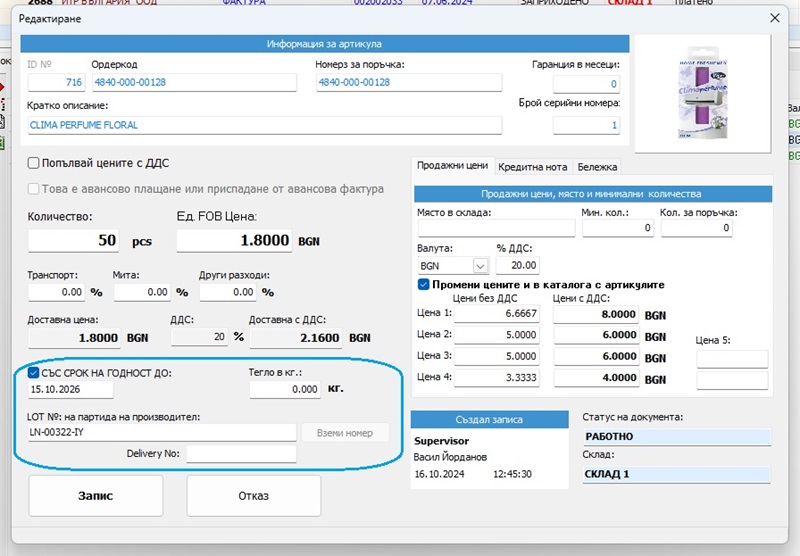800x556 pixels.
Task: Open the Кредитна нота tab
Action: point(533,167)
